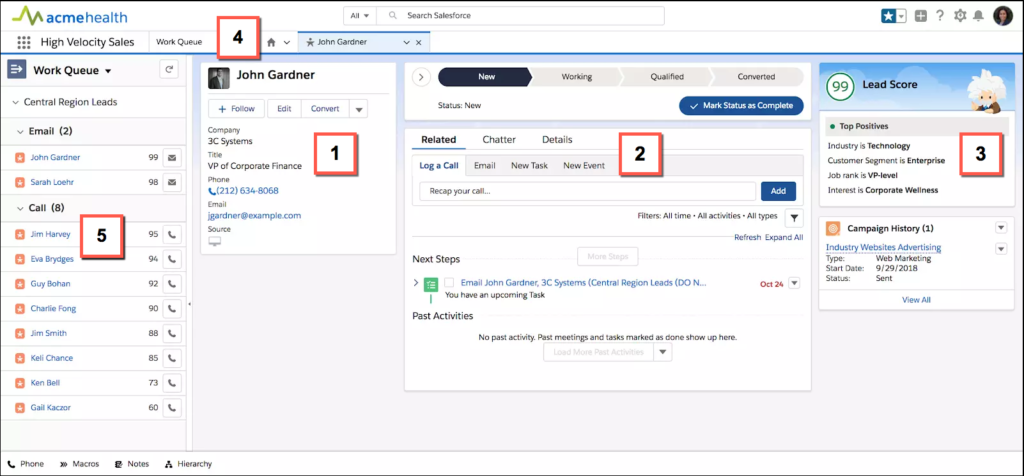The height and width of the screenshot is (476, 1024).
Task: Click the call icon for Jim Harvey
Action: click(172, 234)
